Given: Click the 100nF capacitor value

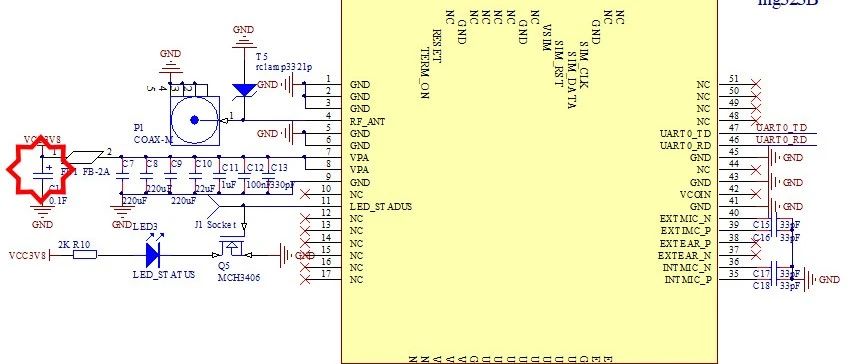Looking at the screenshot, I should click(257, 185).
